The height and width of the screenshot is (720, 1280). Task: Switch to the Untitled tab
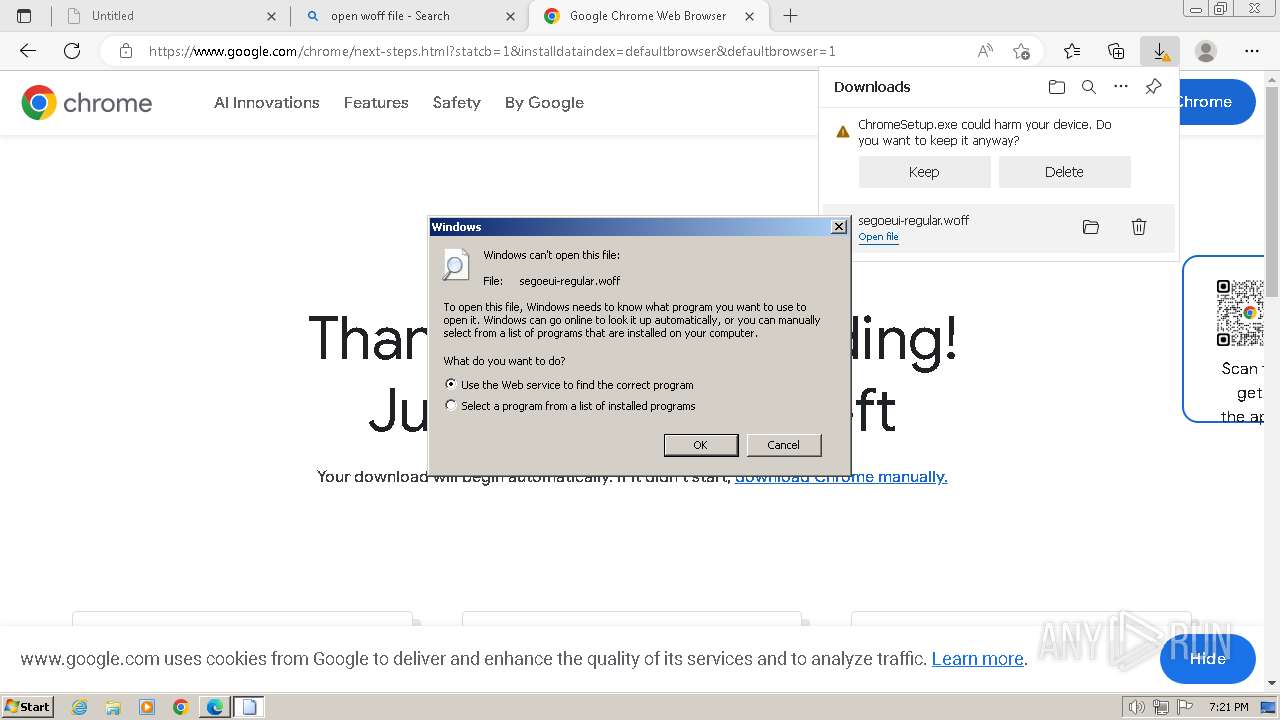(170, 16)
